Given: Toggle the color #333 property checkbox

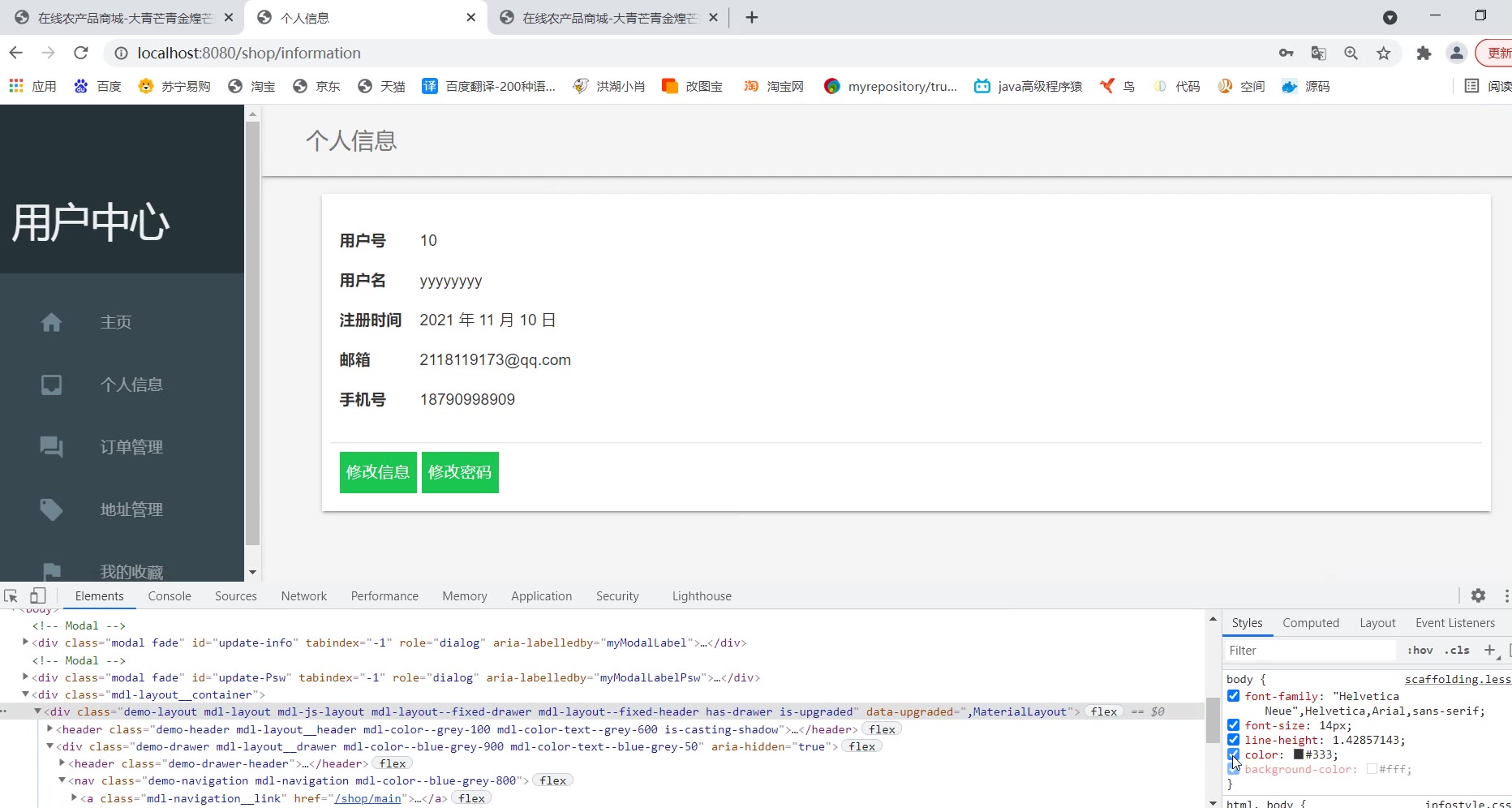Looking at the screenshot, I should pos(1234,754).
